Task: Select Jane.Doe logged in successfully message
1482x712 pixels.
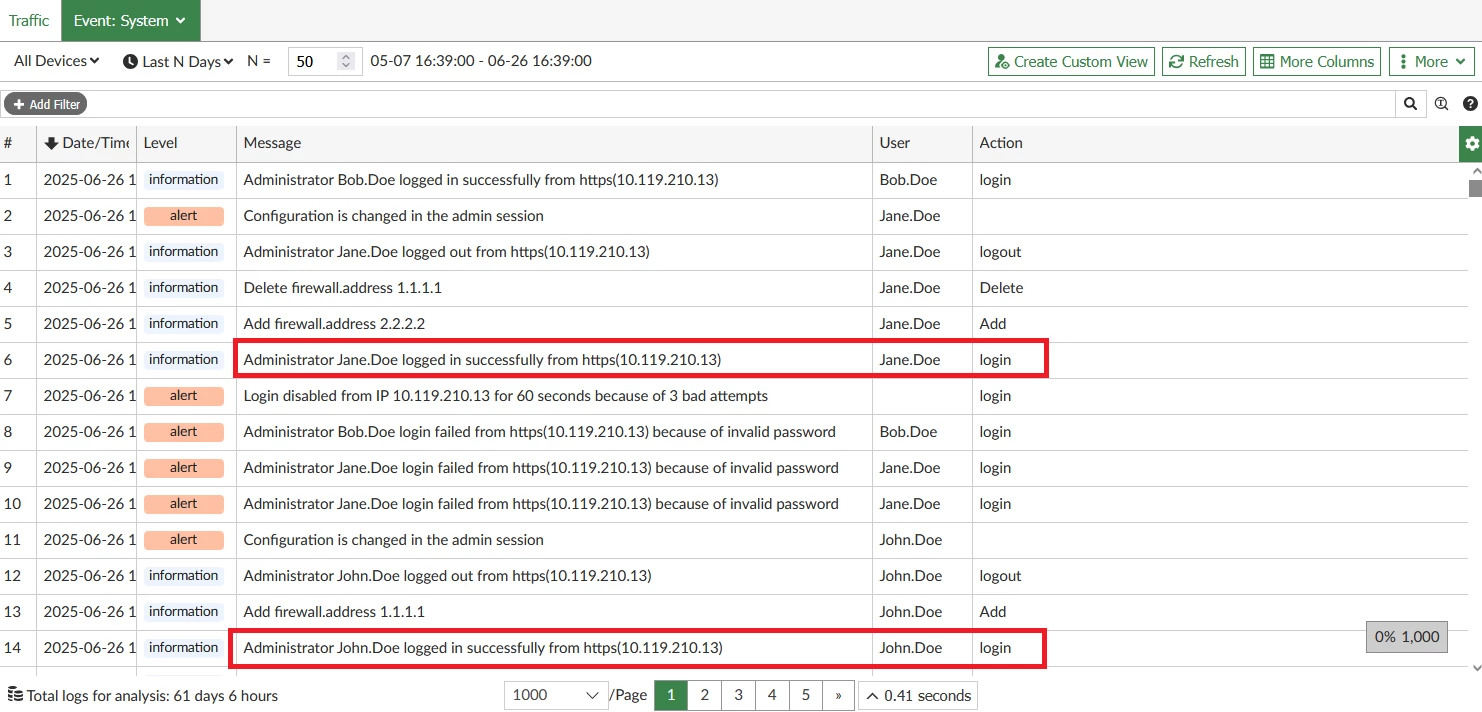Action: [482, 360]
